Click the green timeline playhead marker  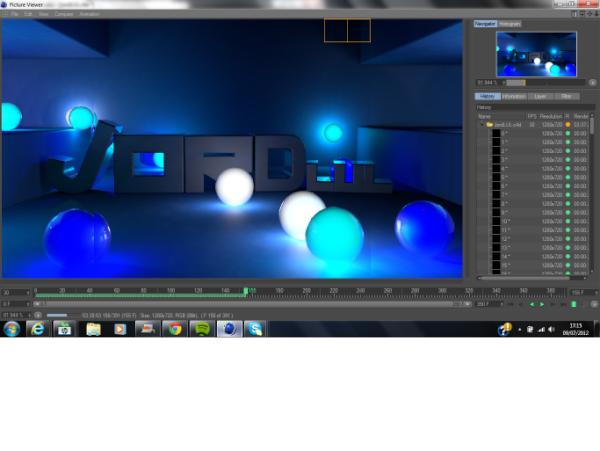pyautogui.click(x=246, y=291)
